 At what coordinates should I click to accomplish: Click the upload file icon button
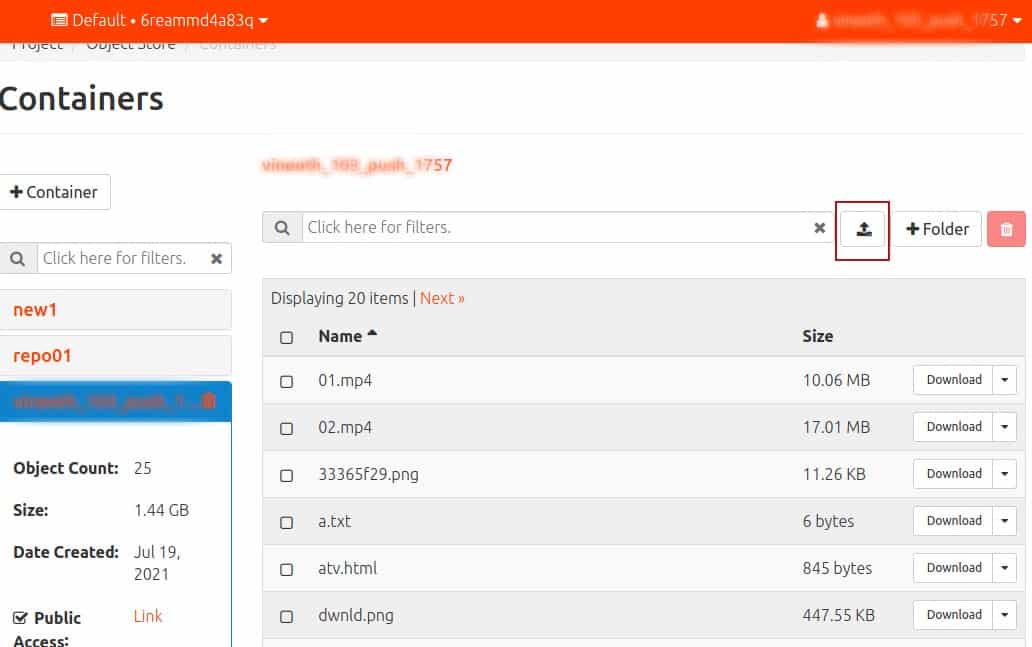[x=863, y=229]
